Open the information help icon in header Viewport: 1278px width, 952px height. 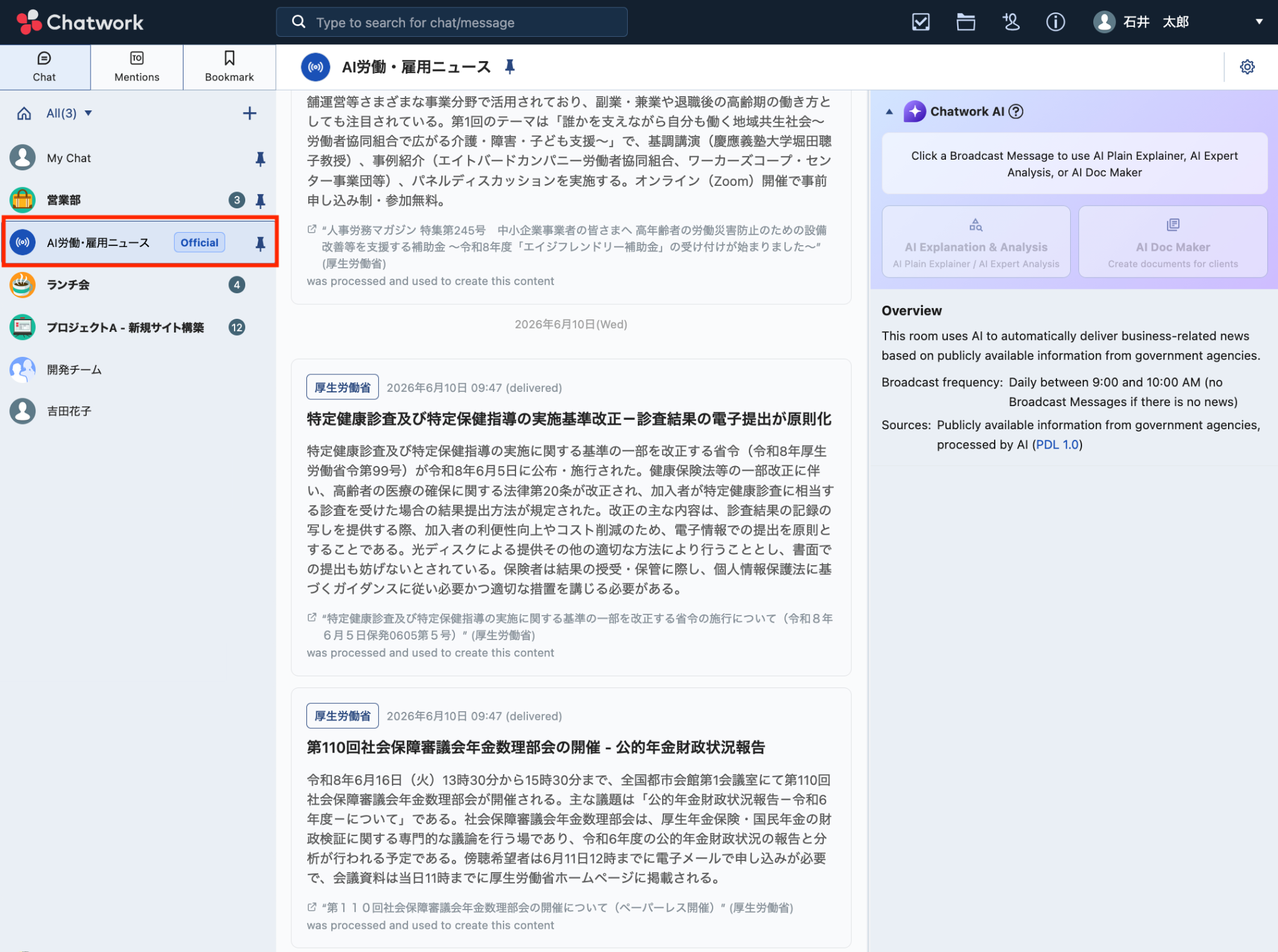click(1055, 22)
